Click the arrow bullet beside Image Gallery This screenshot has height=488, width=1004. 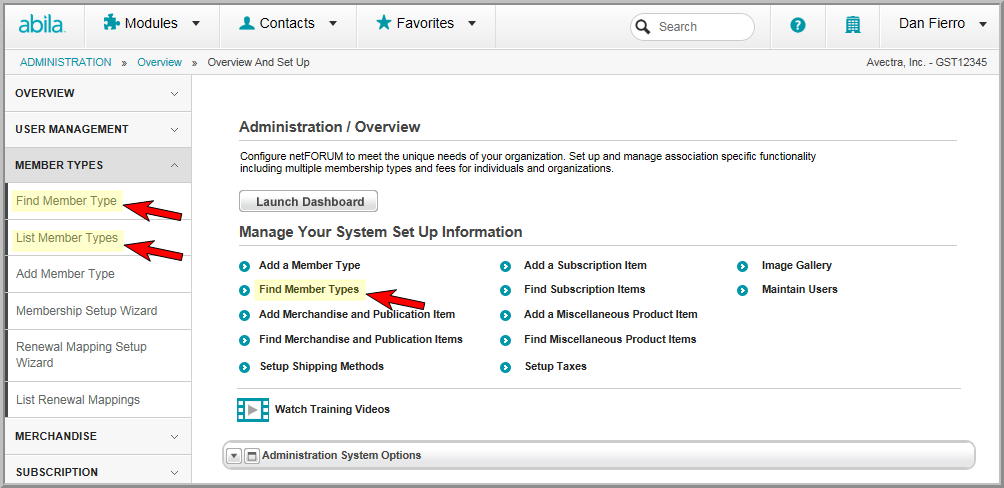point(742,266)
